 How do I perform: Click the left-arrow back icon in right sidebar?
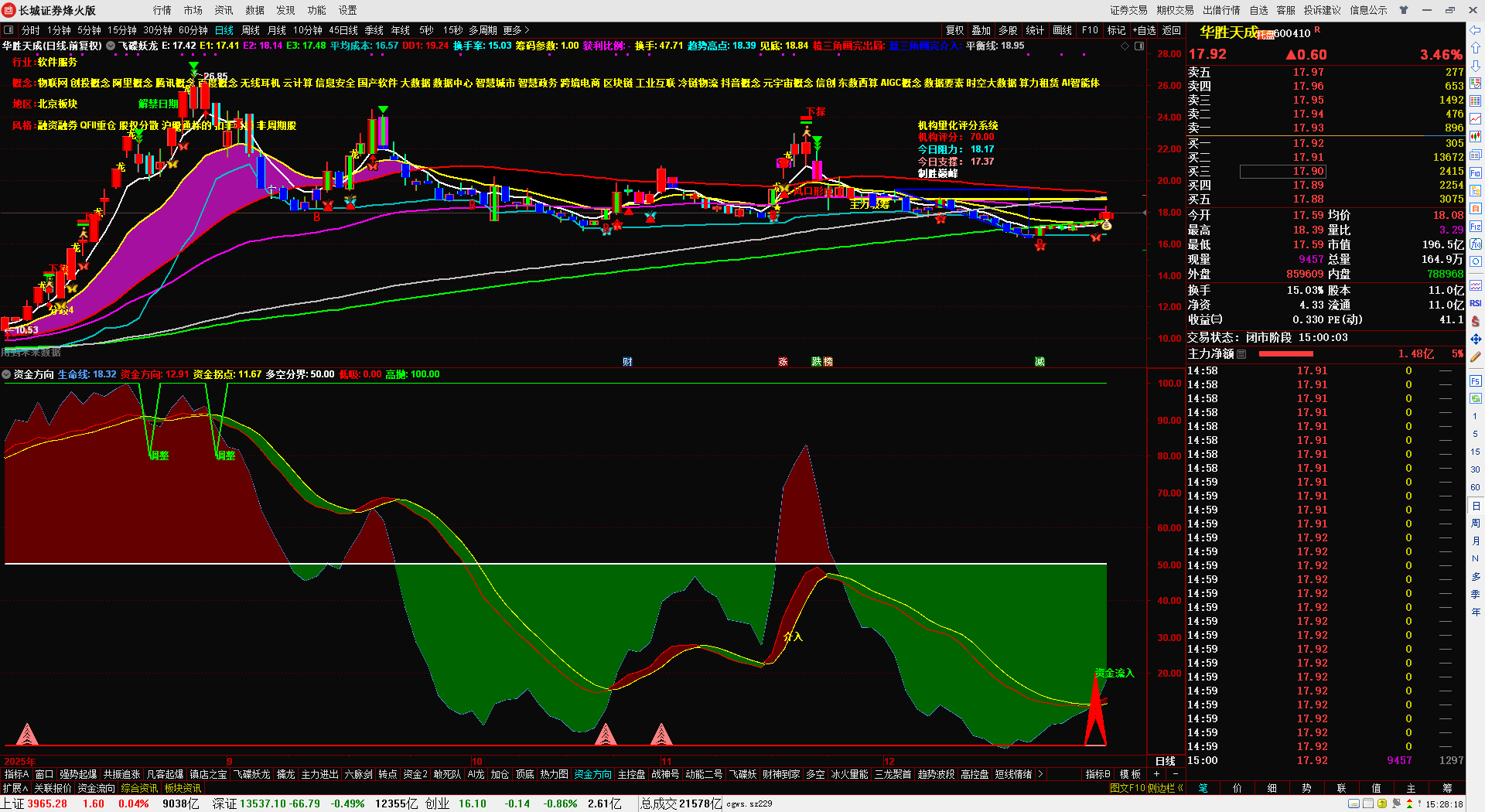pos(1475,30)
